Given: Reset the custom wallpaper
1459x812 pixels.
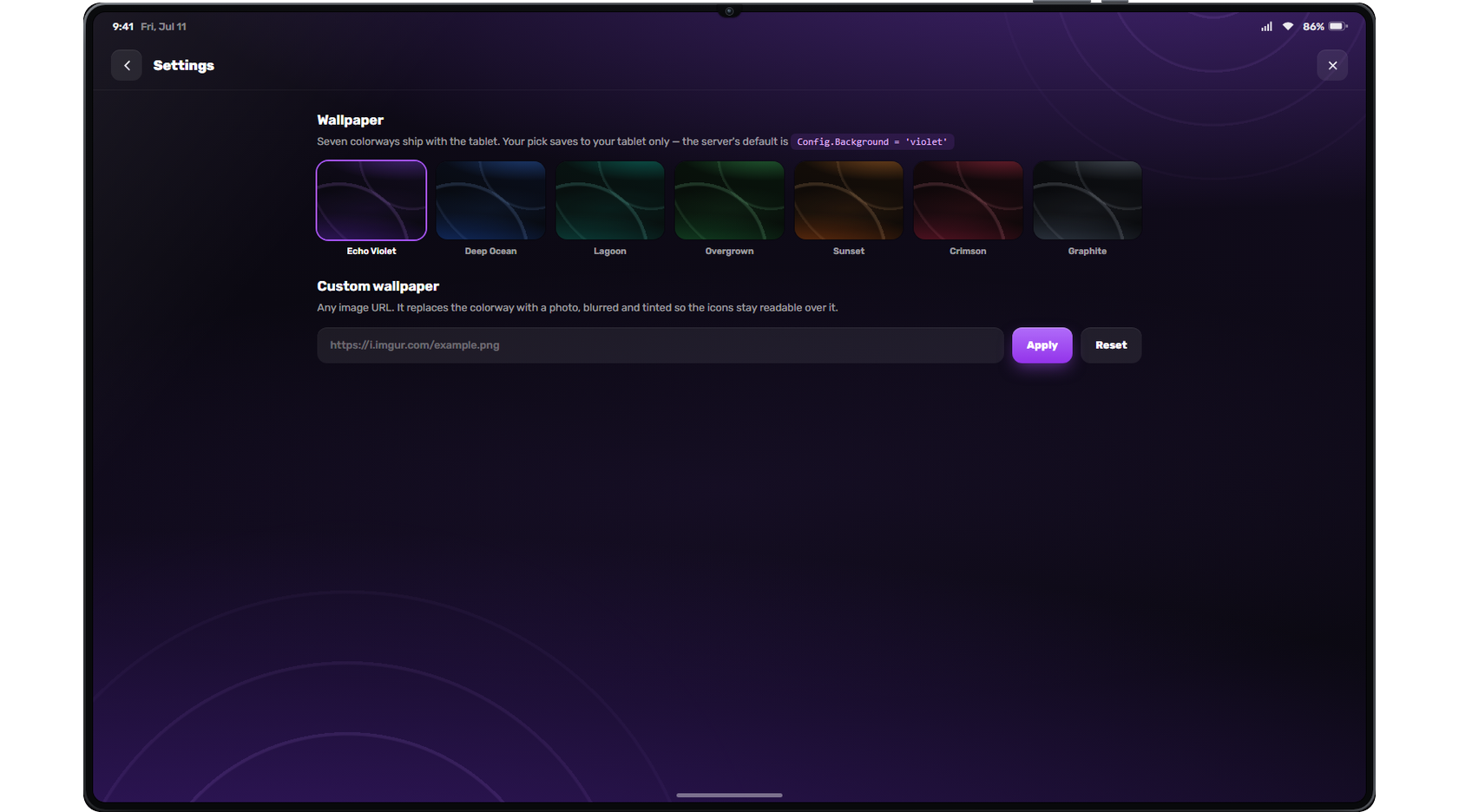Looking at the screenshot, I should [1111, 345].
